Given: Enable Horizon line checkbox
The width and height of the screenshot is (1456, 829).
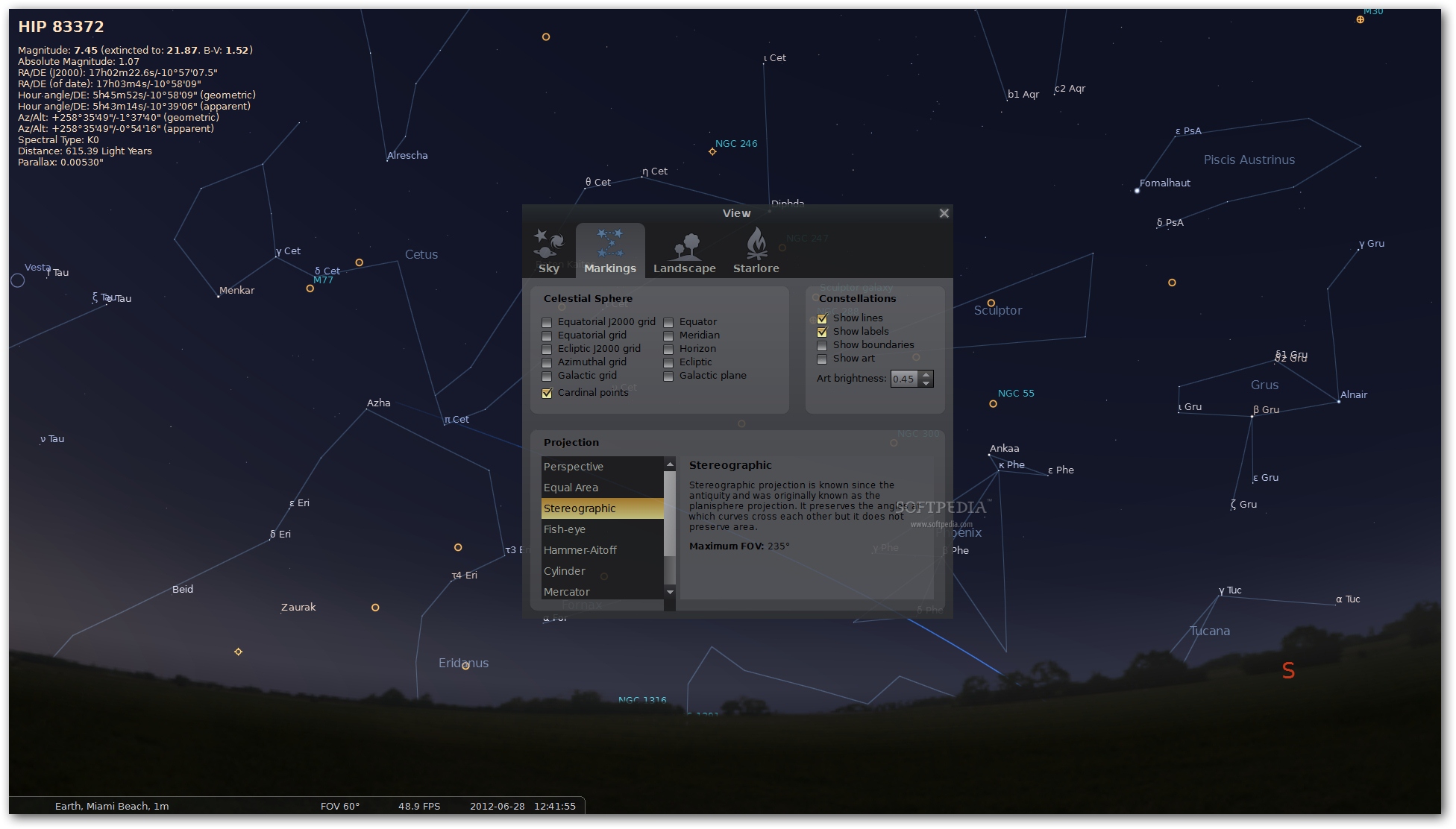Looking at the screenshot, I should (668, 350).
